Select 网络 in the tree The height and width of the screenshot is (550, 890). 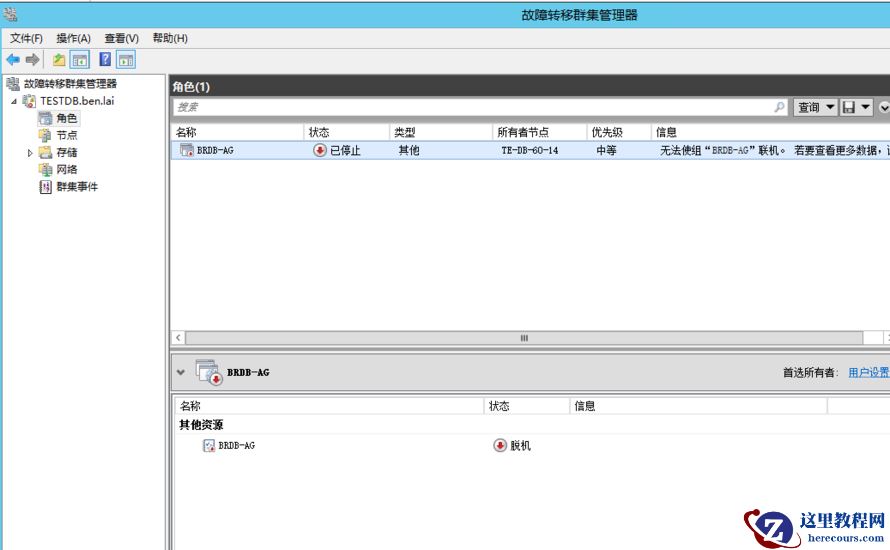tap(66, 169)
